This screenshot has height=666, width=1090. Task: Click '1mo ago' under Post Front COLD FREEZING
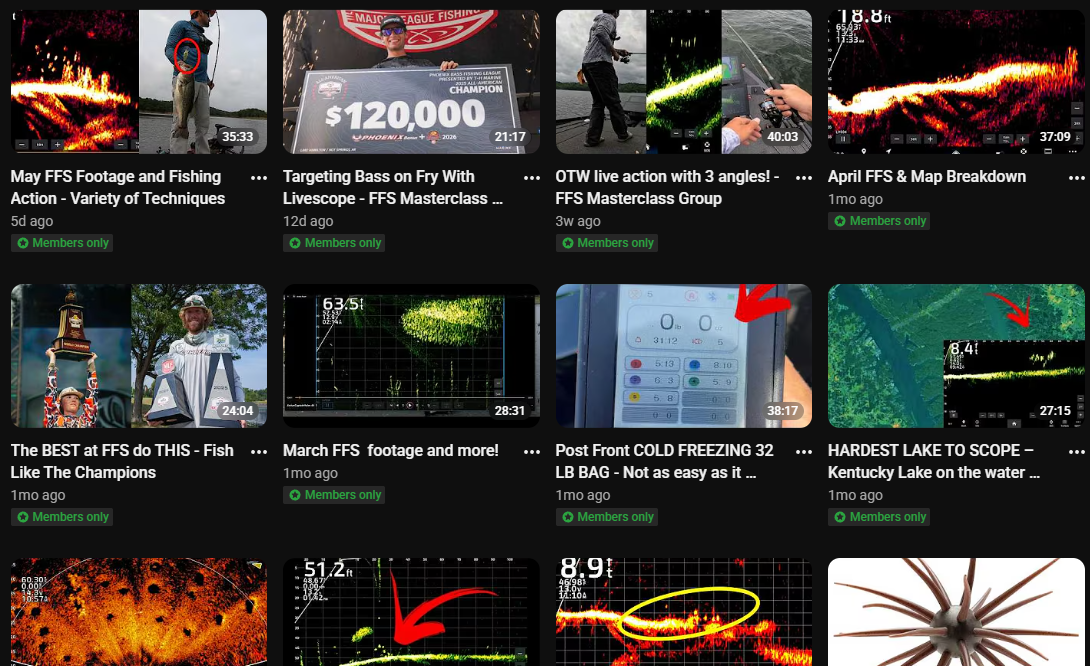(x=583, y=495)
